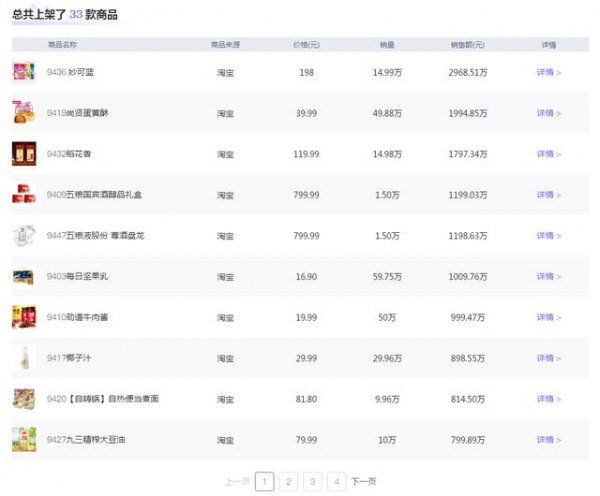Viewport: 600px width, 496px height.
Task: Select product name 9436 妙可蓝
Action: pyautogui.click(x=70, y=72)
